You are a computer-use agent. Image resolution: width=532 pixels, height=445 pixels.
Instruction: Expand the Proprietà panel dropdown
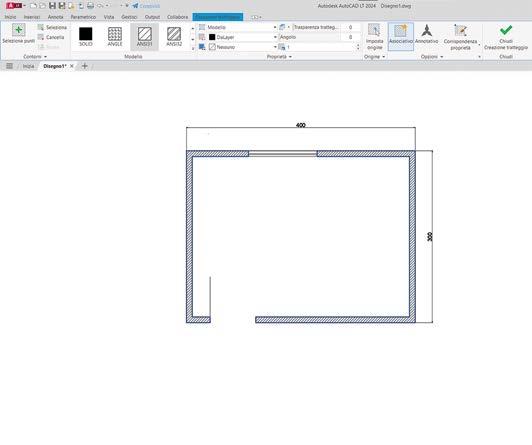[279, 57]
